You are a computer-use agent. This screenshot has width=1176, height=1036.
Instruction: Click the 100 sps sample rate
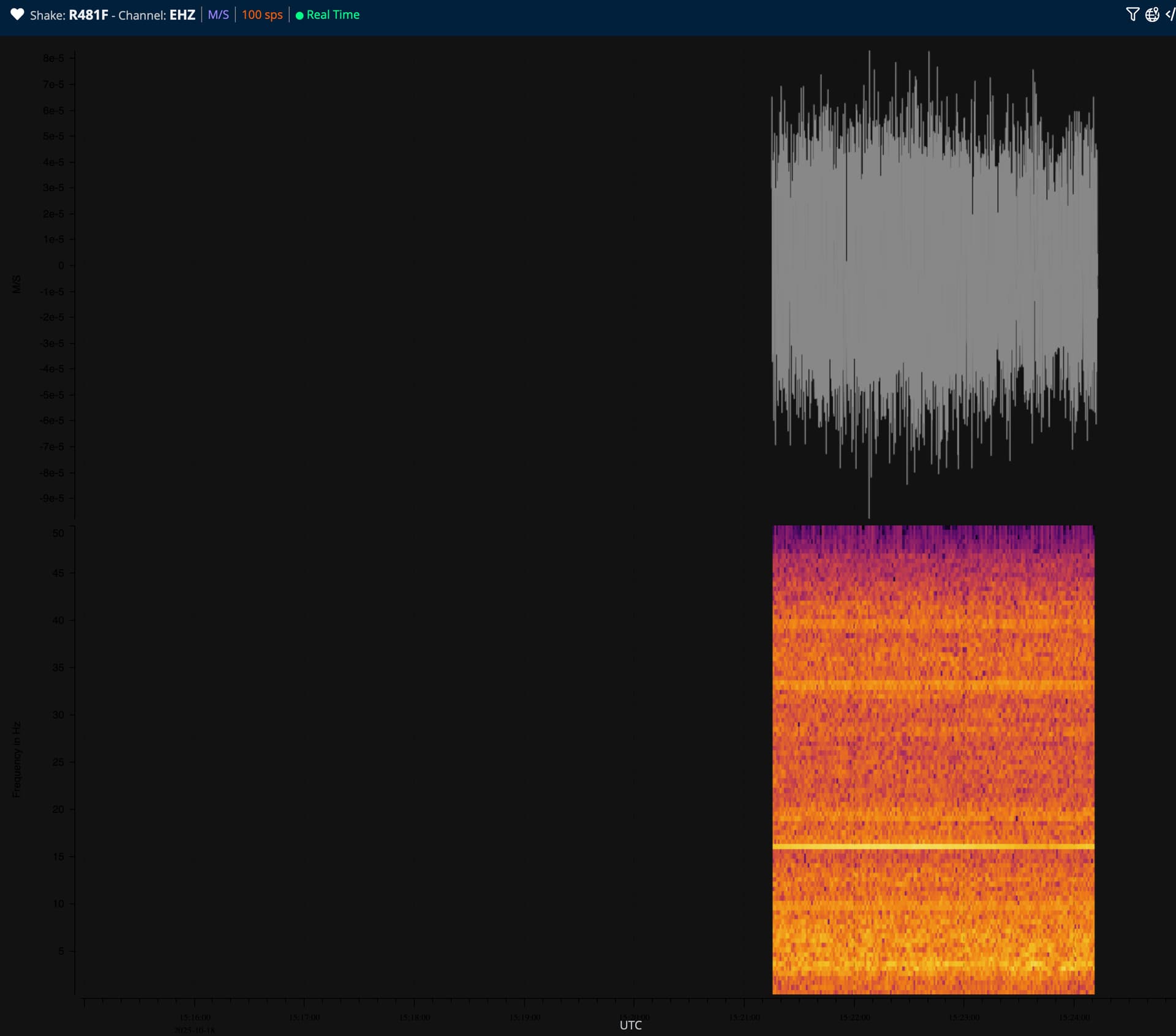coord(262,15)
